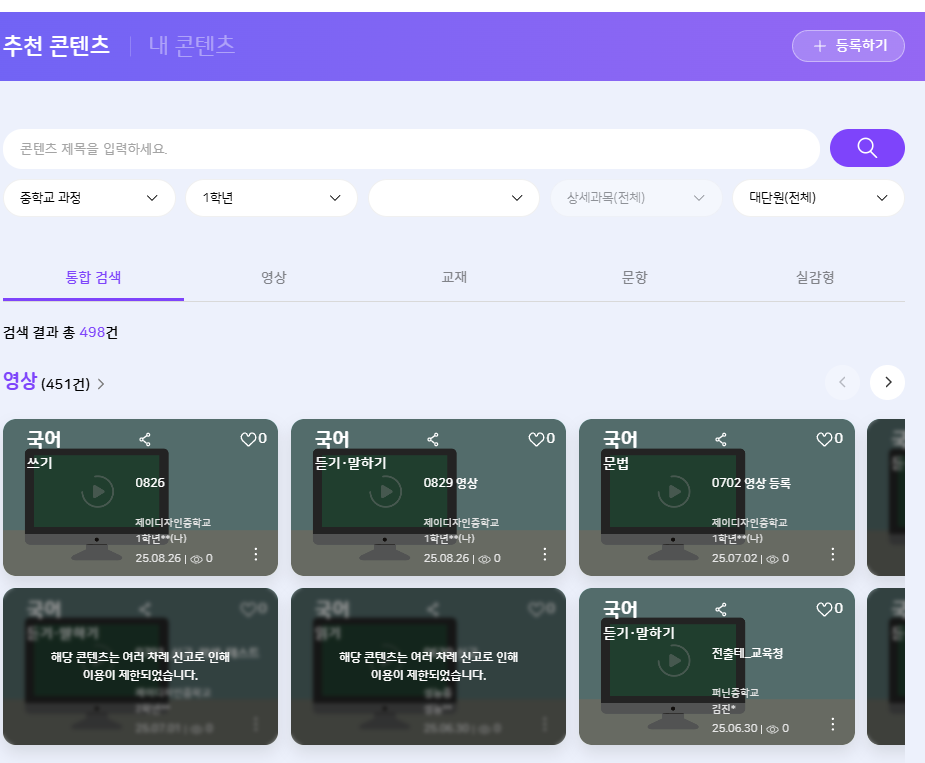The image size is (925, 763).
Task: Expand the 1학년 grade dropdown
Action: coord(271,198)
